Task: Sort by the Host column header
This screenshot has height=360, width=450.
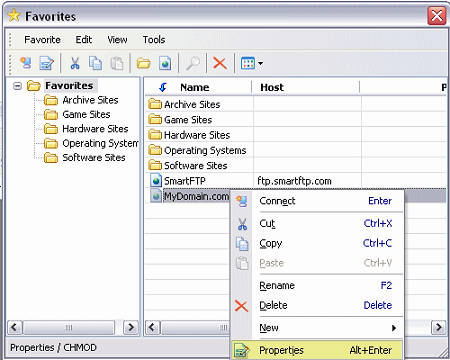Action: [x=272, y=87]
